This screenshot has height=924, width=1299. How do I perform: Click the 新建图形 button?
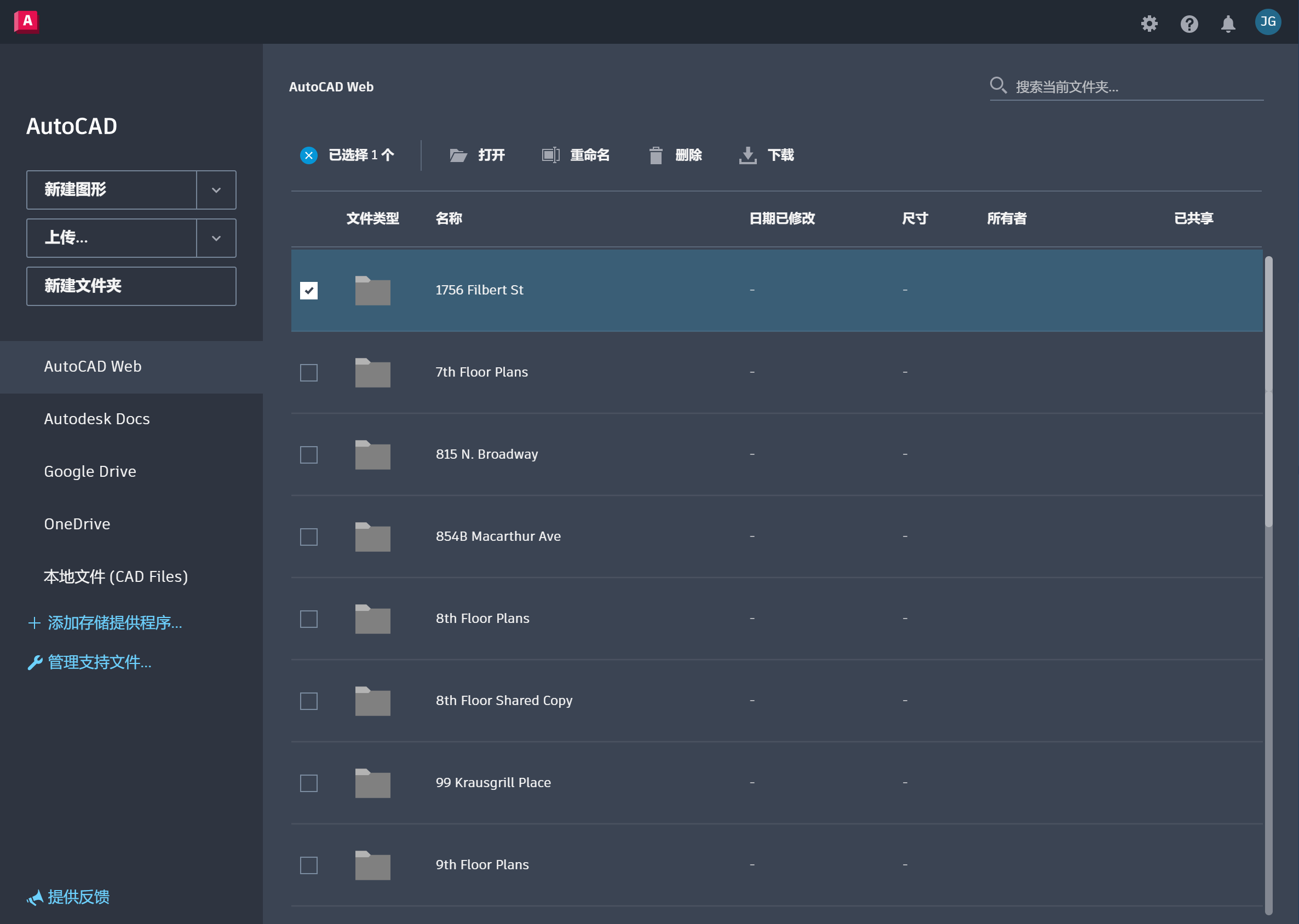pyautogui.click(x=112, y=190)
